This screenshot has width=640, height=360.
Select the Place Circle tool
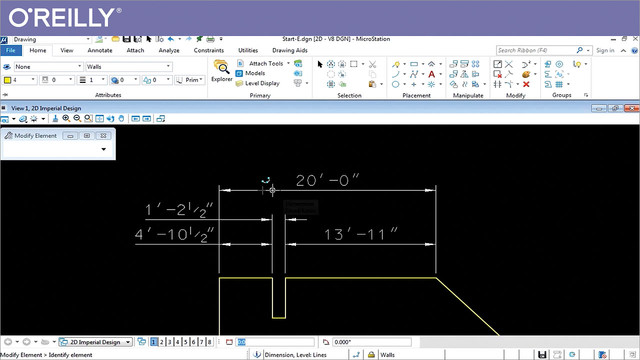396,84
